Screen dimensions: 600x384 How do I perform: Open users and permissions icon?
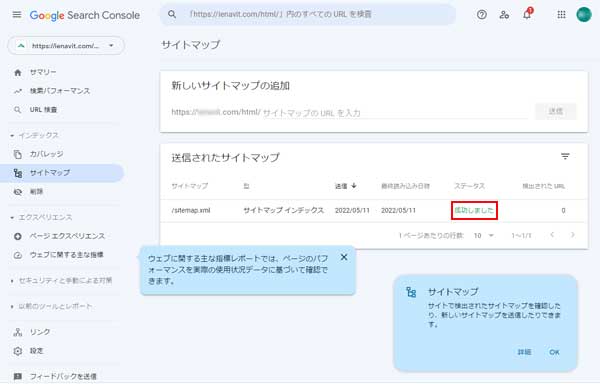tap(504, 15)
